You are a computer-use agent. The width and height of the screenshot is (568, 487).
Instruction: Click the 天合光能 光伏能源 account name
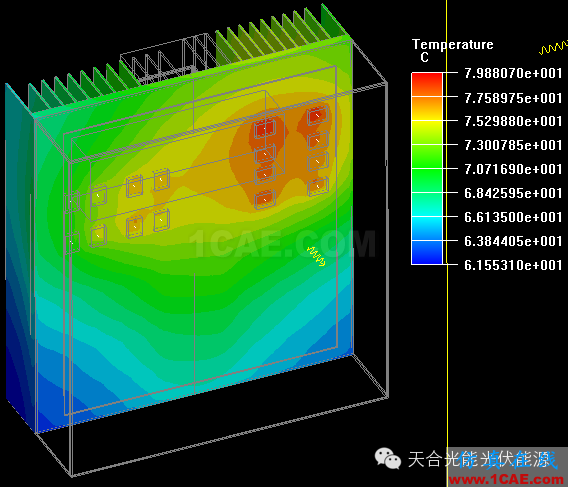[x=482, y=459]
